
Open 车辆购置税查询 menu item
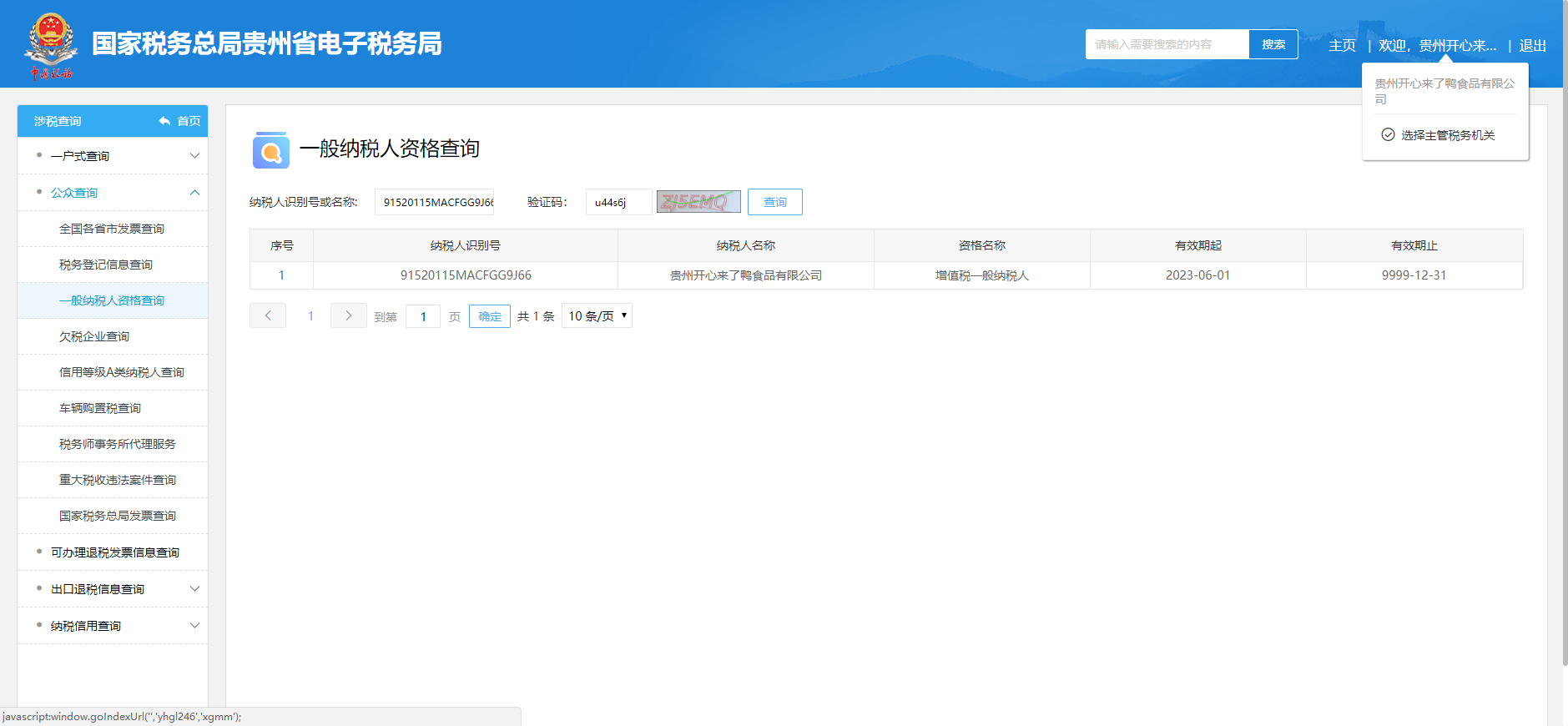click(x=100, y=408)
